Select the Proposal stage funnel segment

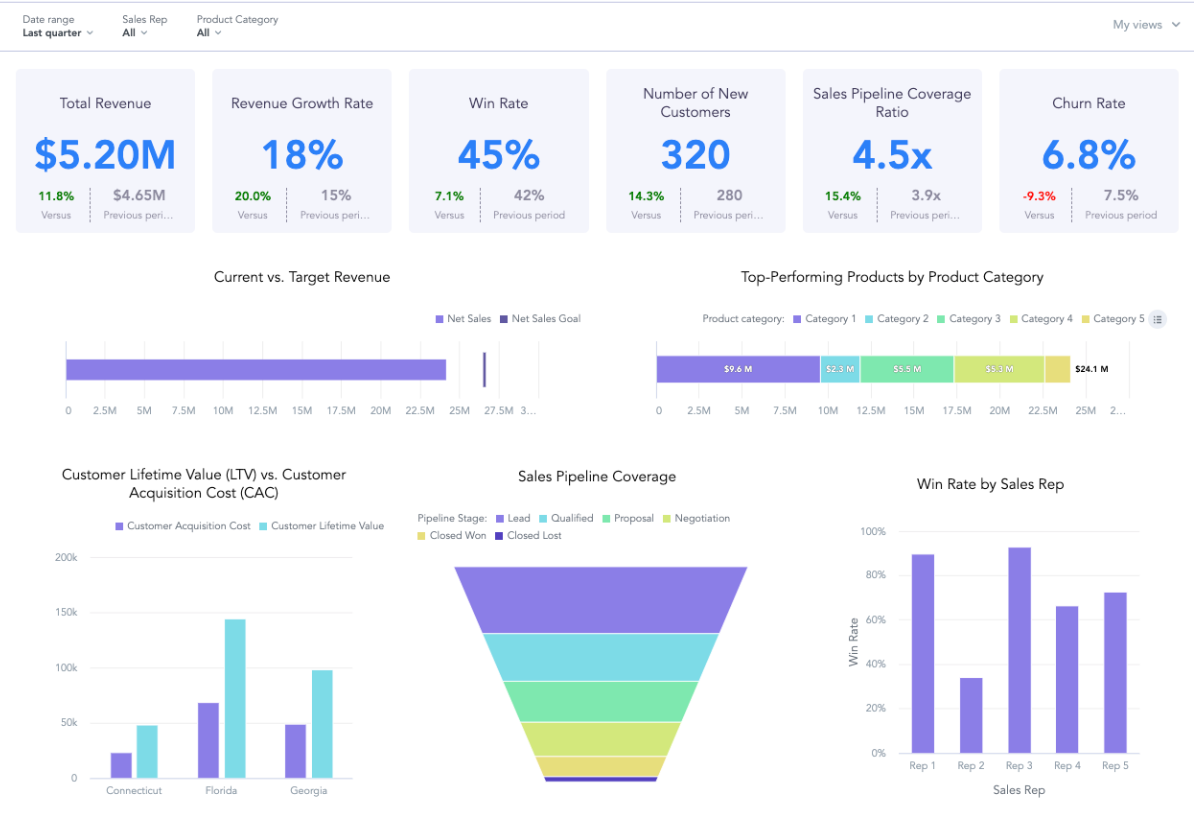600,701
